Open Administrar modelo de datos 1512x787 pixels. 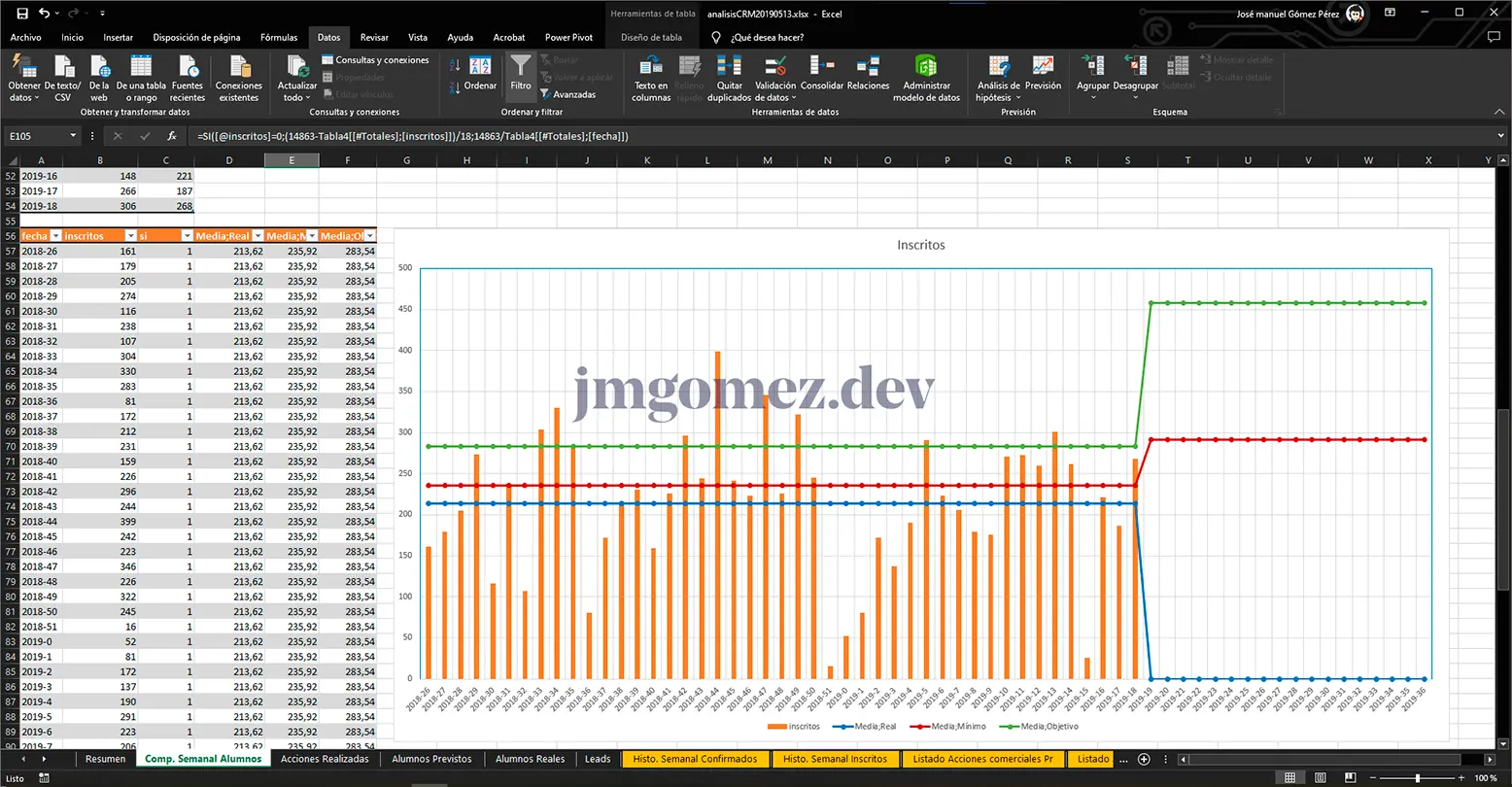[x=926, y=67]
